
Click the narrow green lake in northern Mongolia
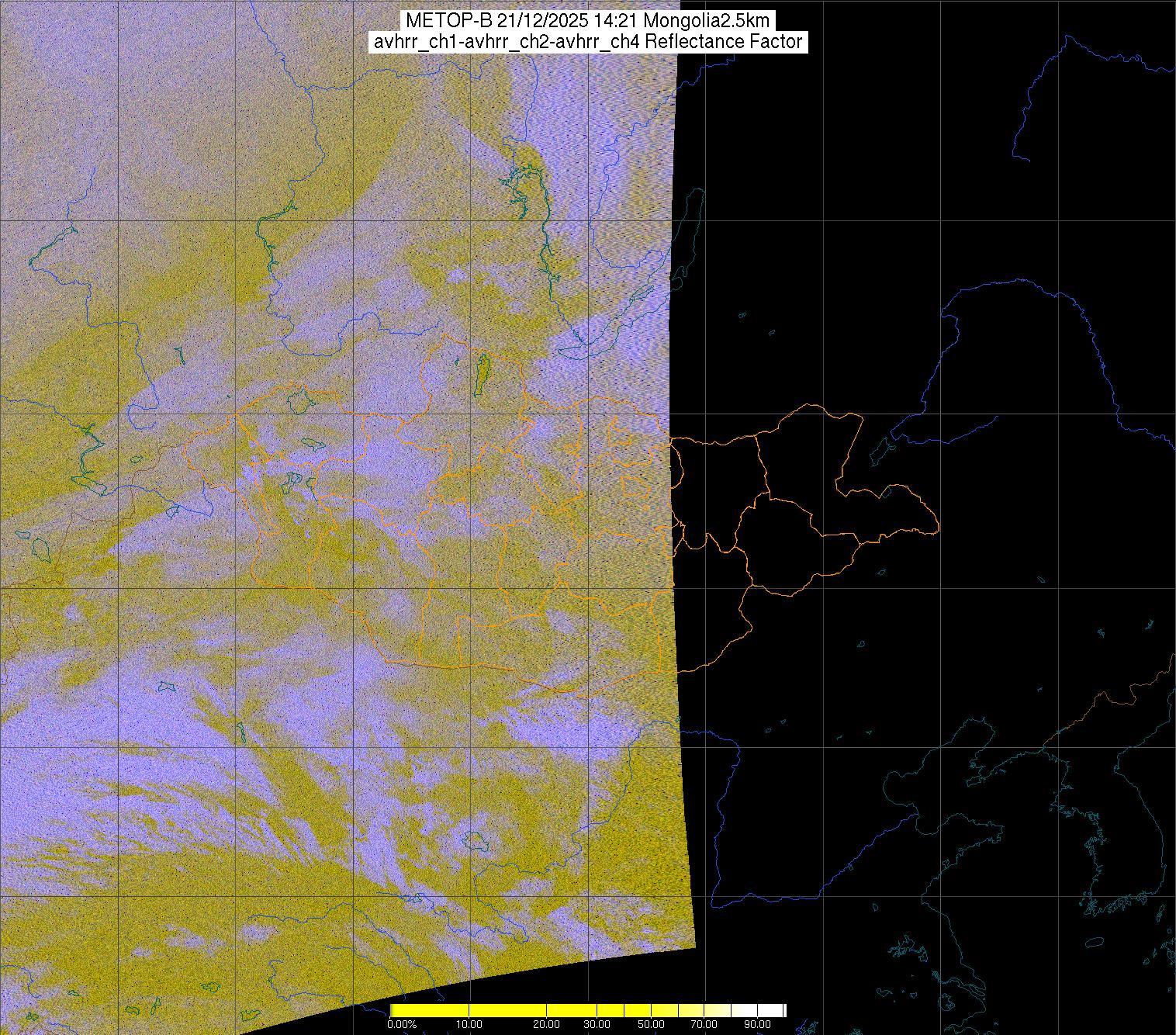[x=483, y=372]
